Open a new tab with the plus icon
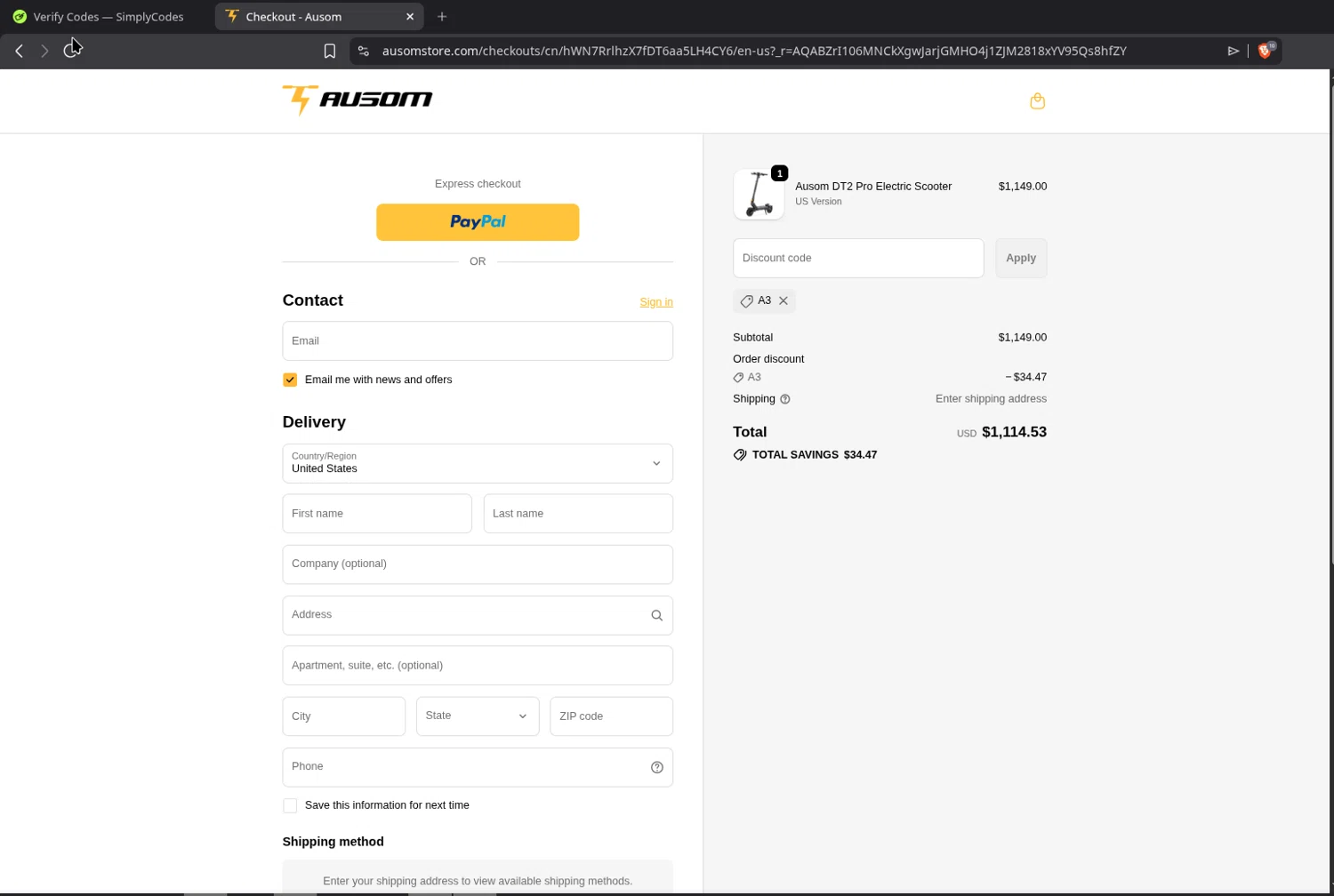The image size is (1334, 896). 442,17
